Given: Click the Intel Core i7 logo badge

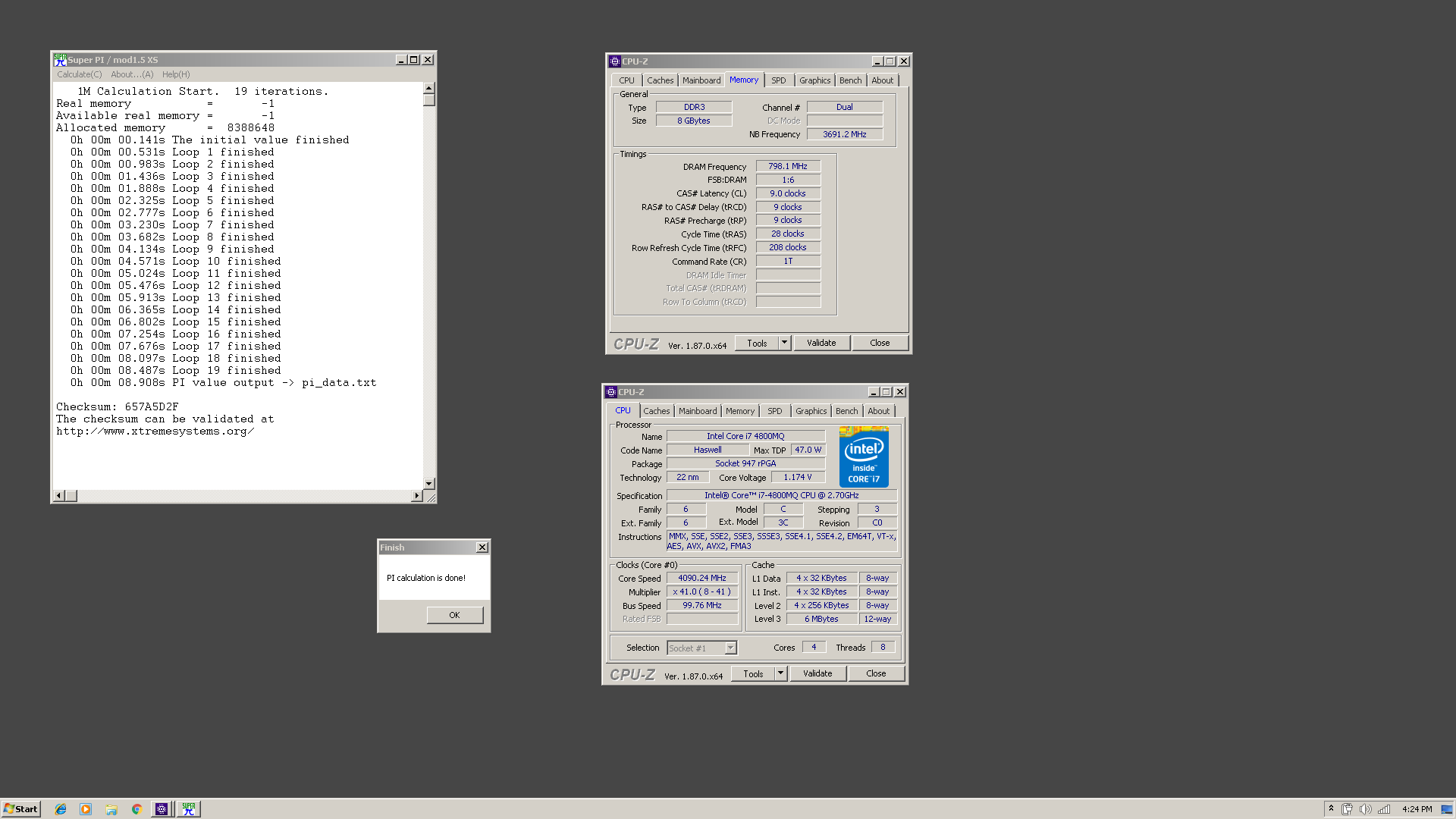Looking at the screenshot, I should [x=864, y=457].
